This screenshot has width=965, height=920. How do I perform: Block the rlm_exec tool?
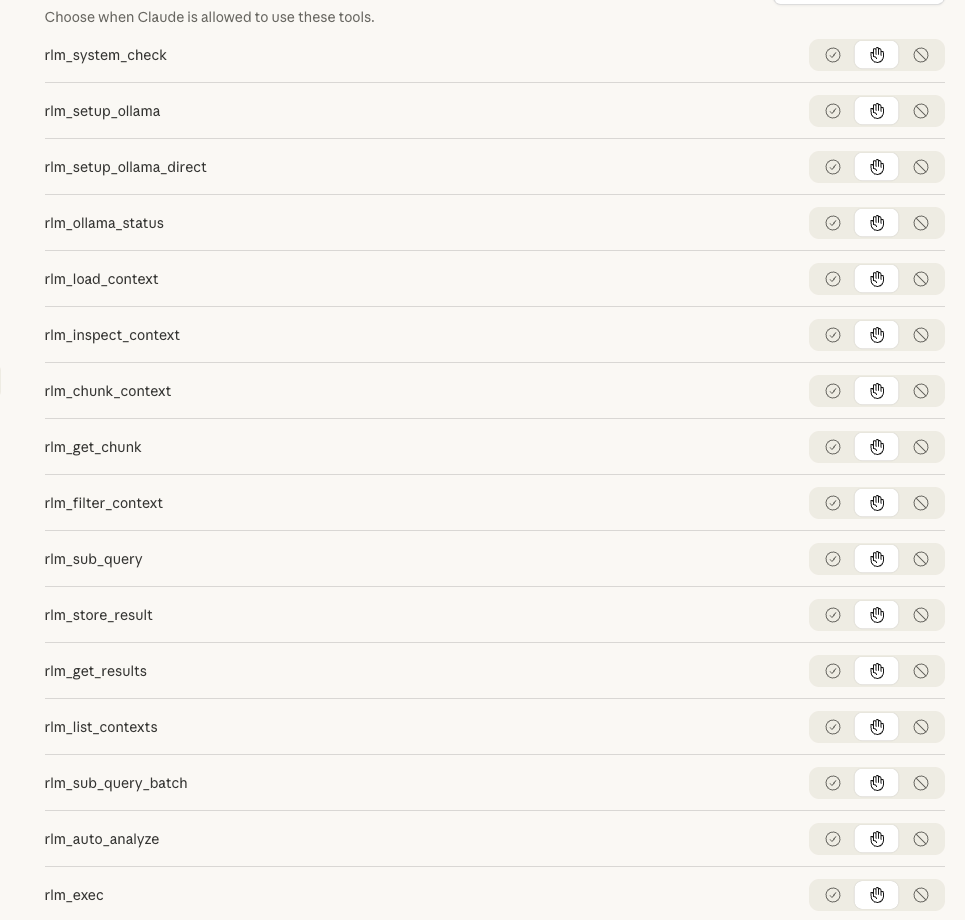tap(921, 895)
